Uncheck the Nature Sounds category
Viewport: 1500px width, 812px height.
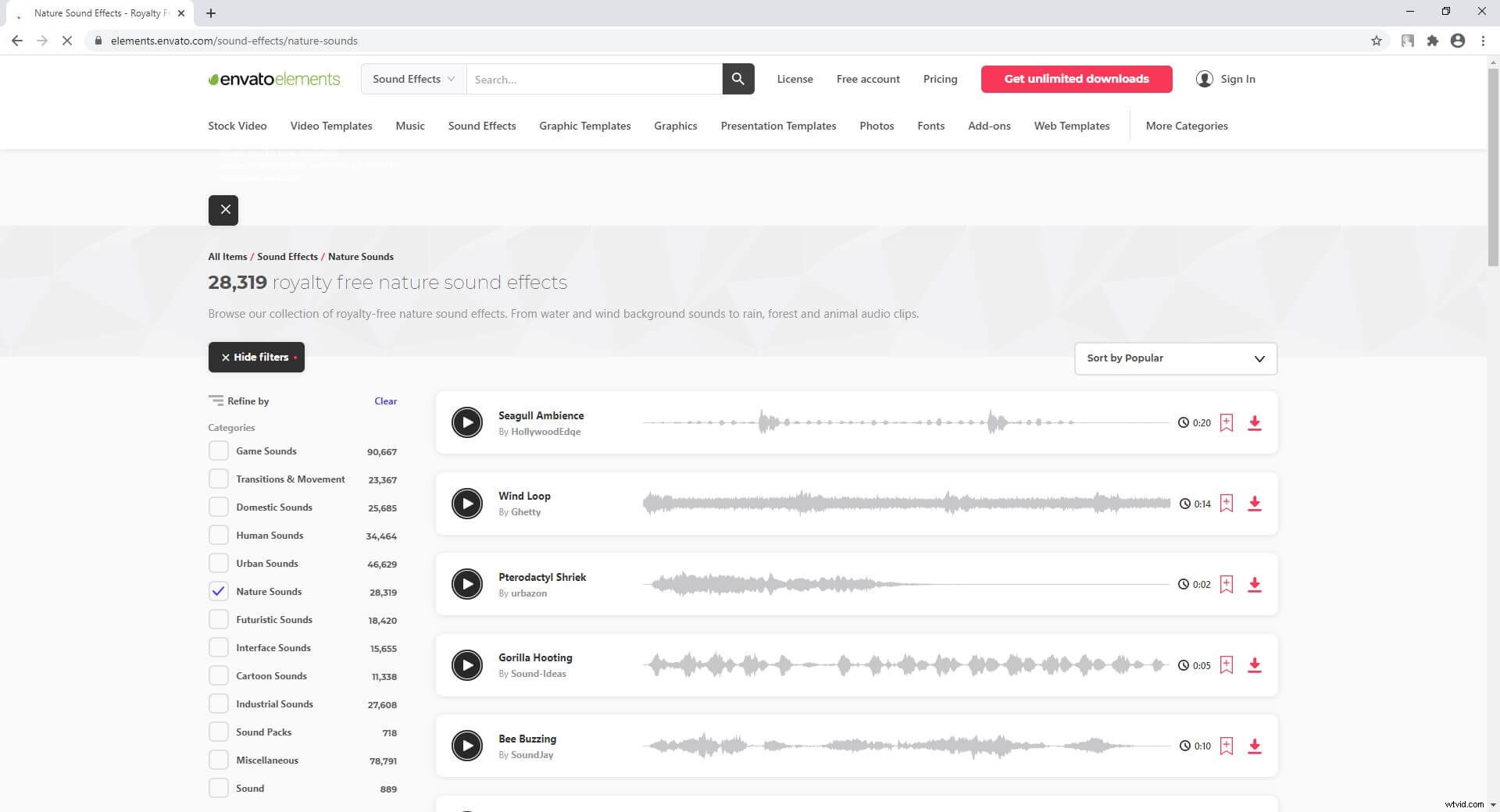tap(219, 591)
